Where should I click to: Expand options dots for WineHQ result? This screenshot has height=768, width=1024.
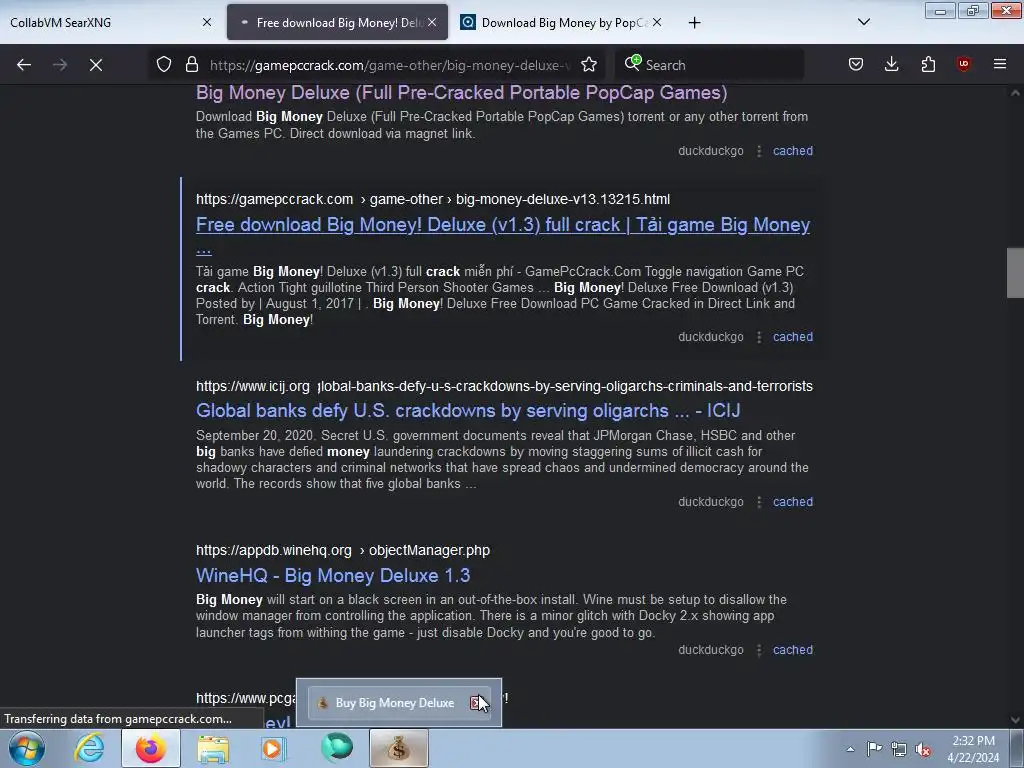(x=758, y=650)
